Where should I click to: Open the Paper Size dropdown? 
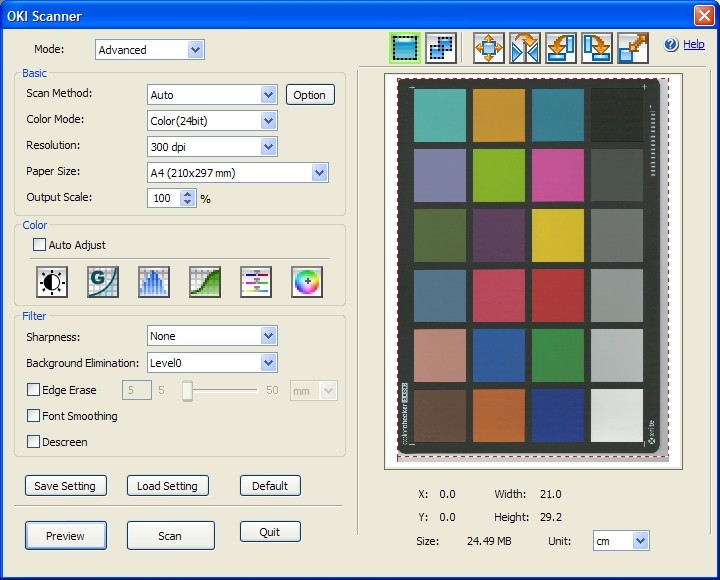(238, 173)
